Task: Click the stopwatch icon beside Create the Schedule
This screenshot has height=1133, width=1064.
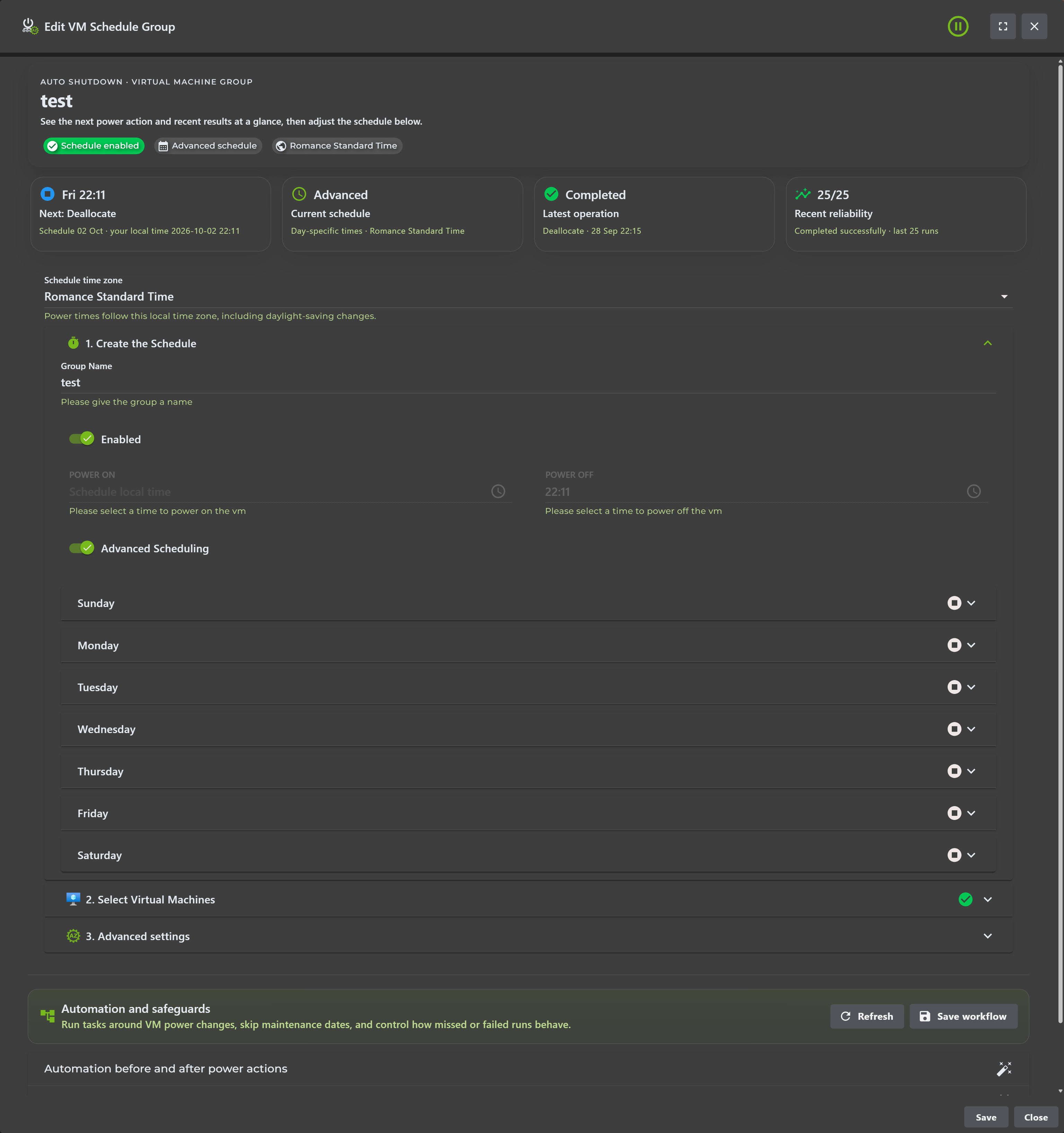Action: [x=73, y=343]
